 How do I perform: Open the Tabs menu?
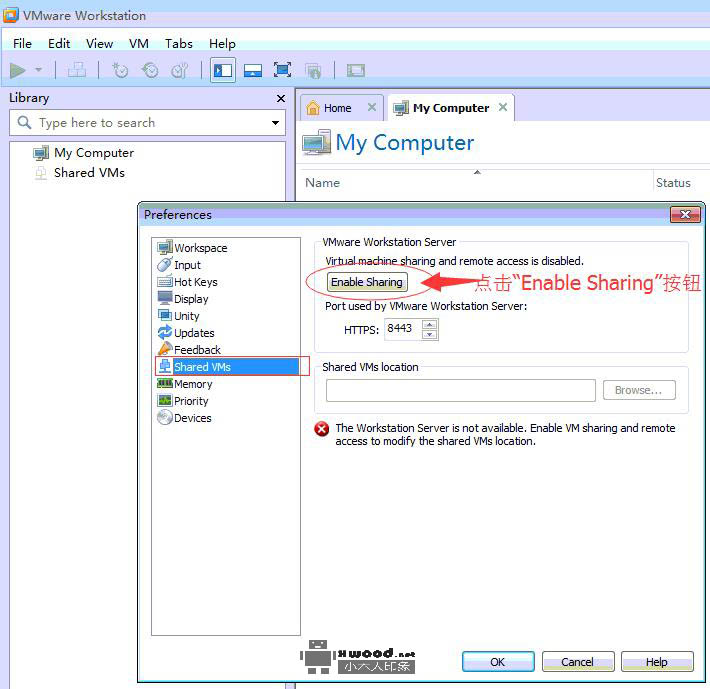tap(179, 43)
